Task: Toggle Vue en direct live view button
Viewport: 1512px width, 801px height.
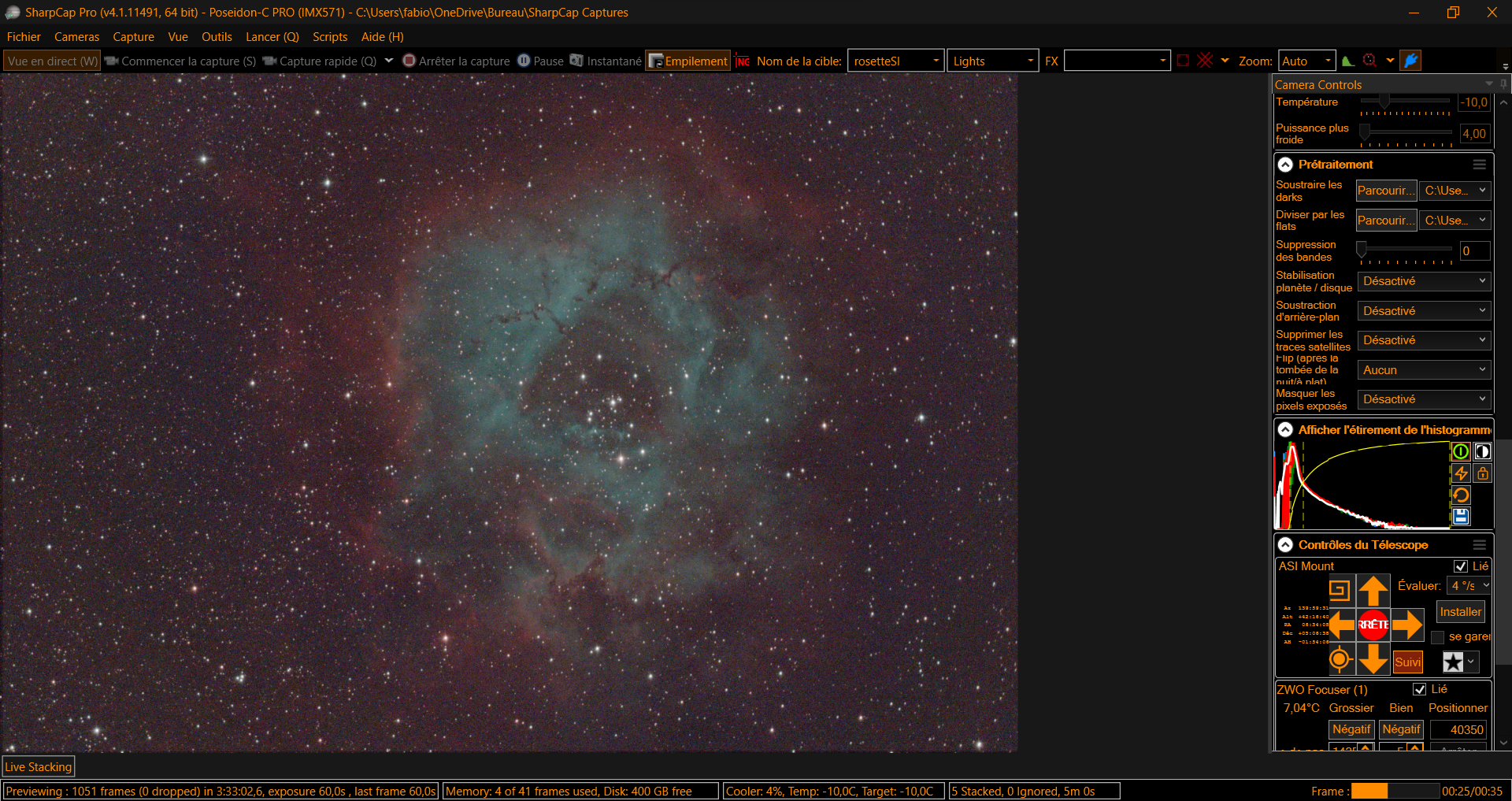Action: pyautogui.click(x=52, y=61)
